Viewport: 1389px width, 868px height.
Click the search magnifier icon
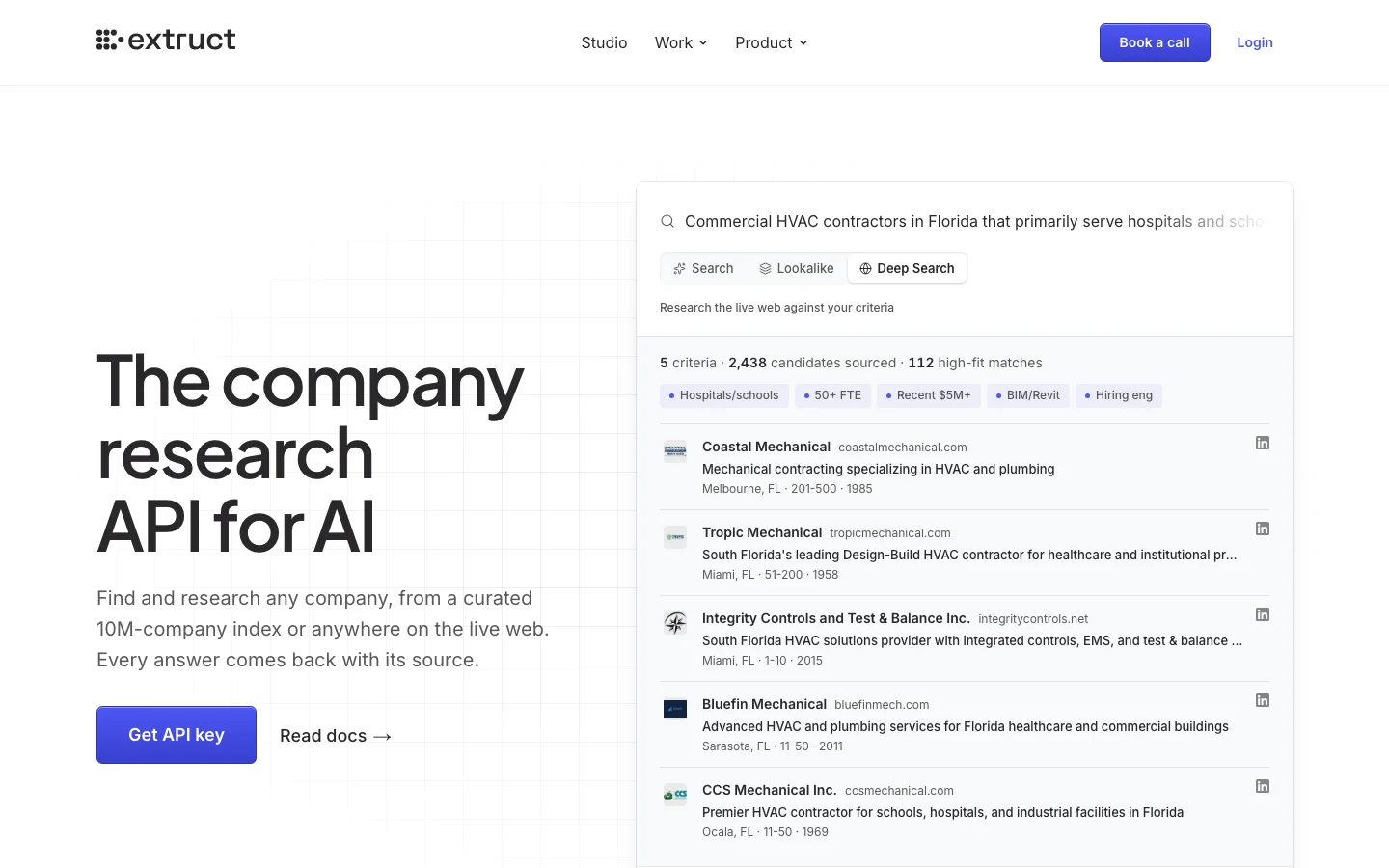pos(667,222)
